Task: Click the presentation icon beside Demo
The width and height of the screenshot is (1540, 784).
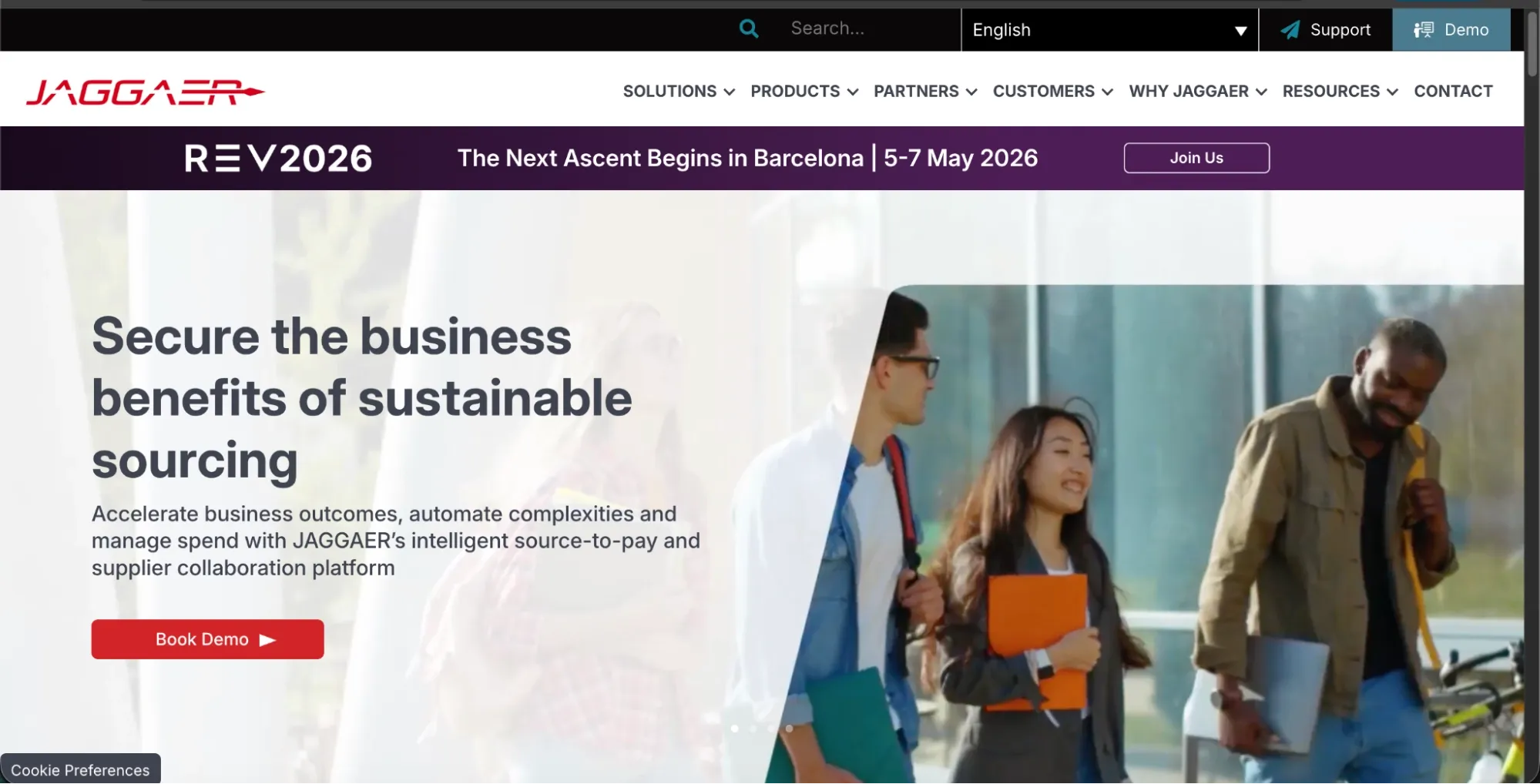Action: pos(1424,30)
